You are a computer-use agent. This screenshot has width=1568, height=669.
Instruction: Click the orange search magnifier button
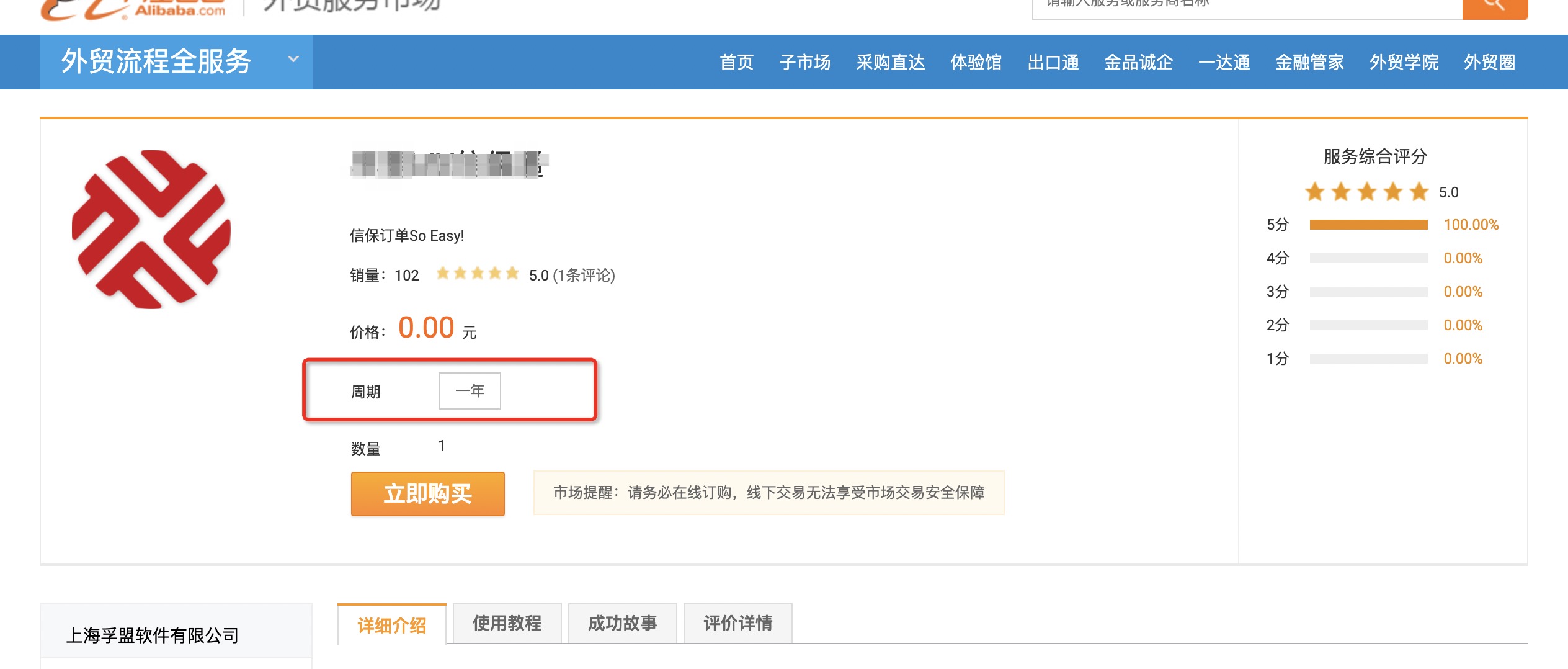coord(1494,6)
